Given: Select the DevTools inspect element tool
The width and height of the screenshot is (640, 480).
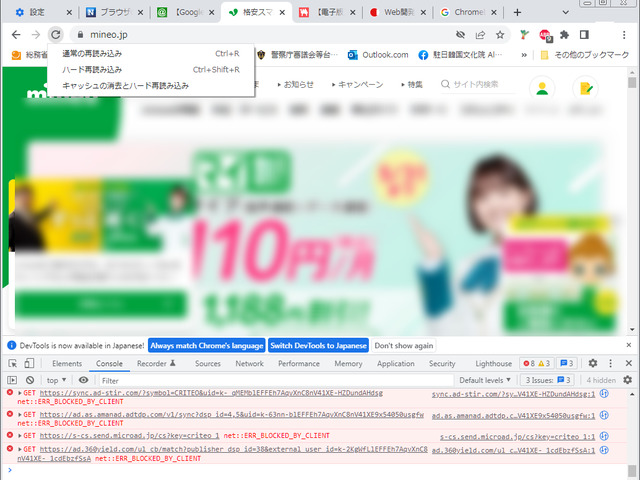Looking at the screenshot, I should (x=13, y=363).
